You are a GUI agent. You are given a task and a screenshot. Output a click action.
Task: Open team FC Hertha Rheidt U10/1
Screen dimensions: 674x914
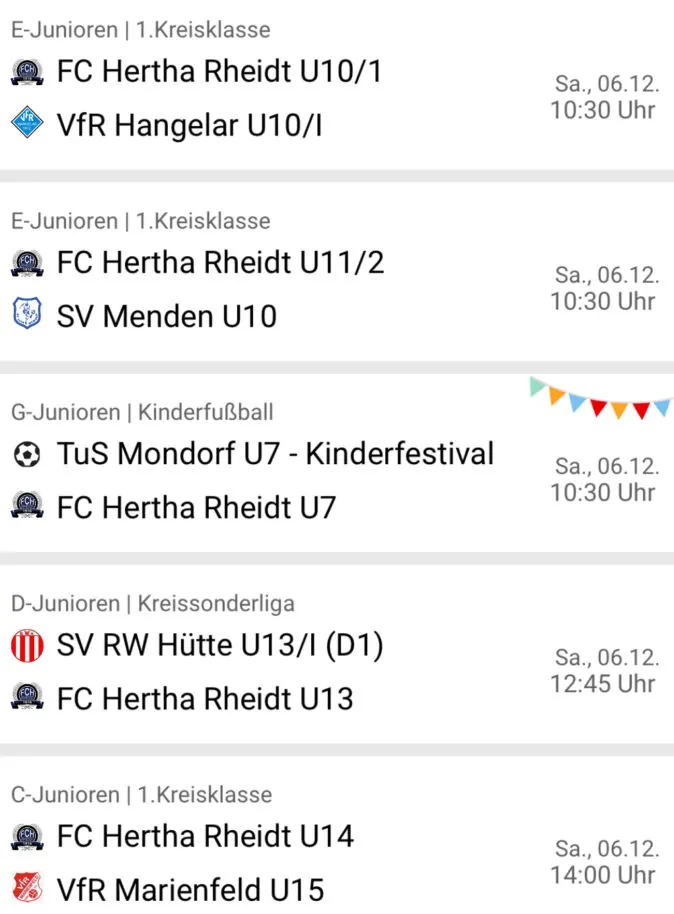pyautogui.click(x=219, y=72)
